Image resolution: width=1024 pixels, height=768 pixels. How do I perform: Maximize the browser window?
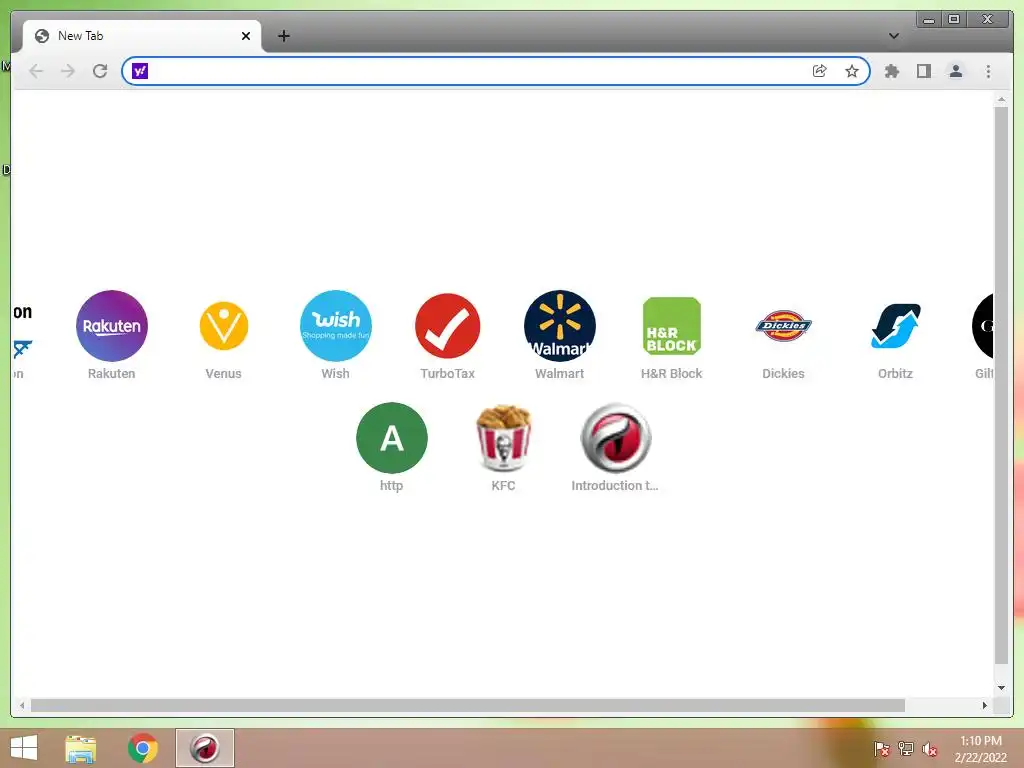[953, 20]
